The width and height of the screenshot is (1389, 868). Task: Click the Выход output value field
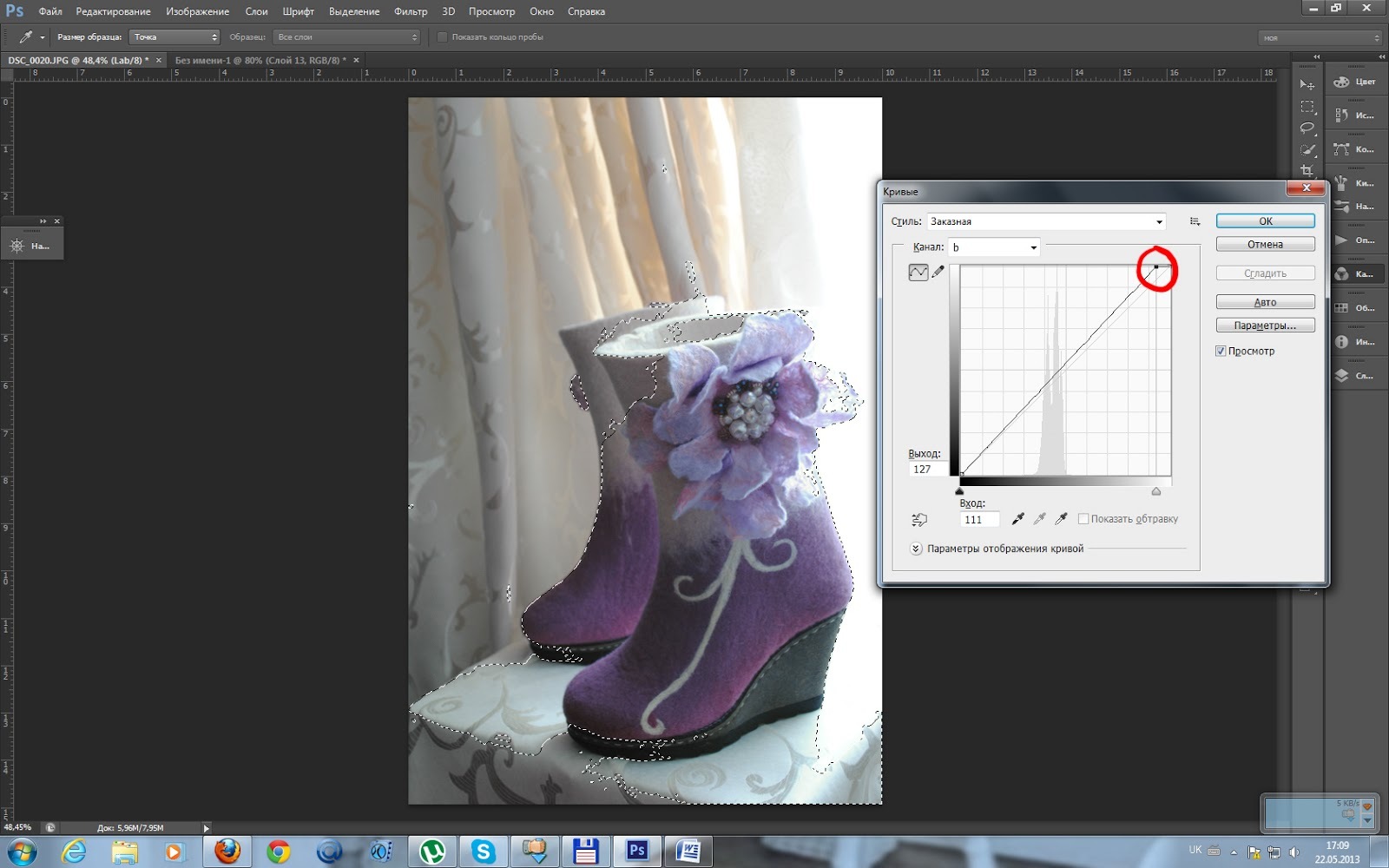coord(929,469)
